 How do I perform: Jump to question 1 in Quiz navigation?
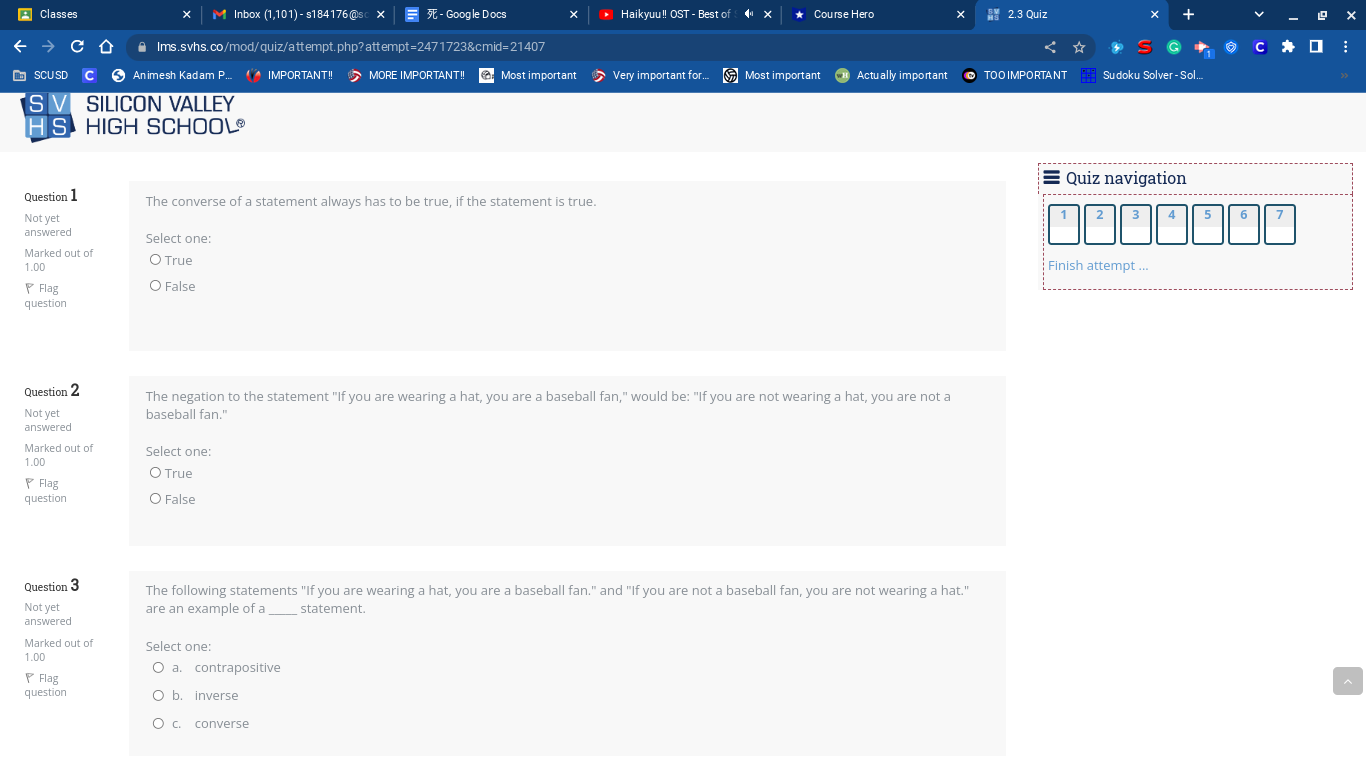click(x=1064, y=224)
